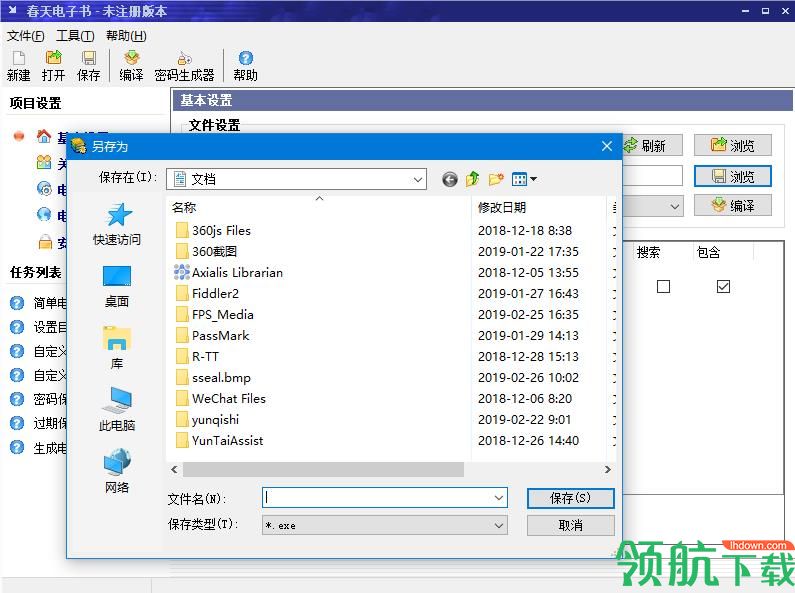This screenshot has height=593, width=795.
Task: Open a project with 打开 toolbar icon
Action: click(53, 66)
